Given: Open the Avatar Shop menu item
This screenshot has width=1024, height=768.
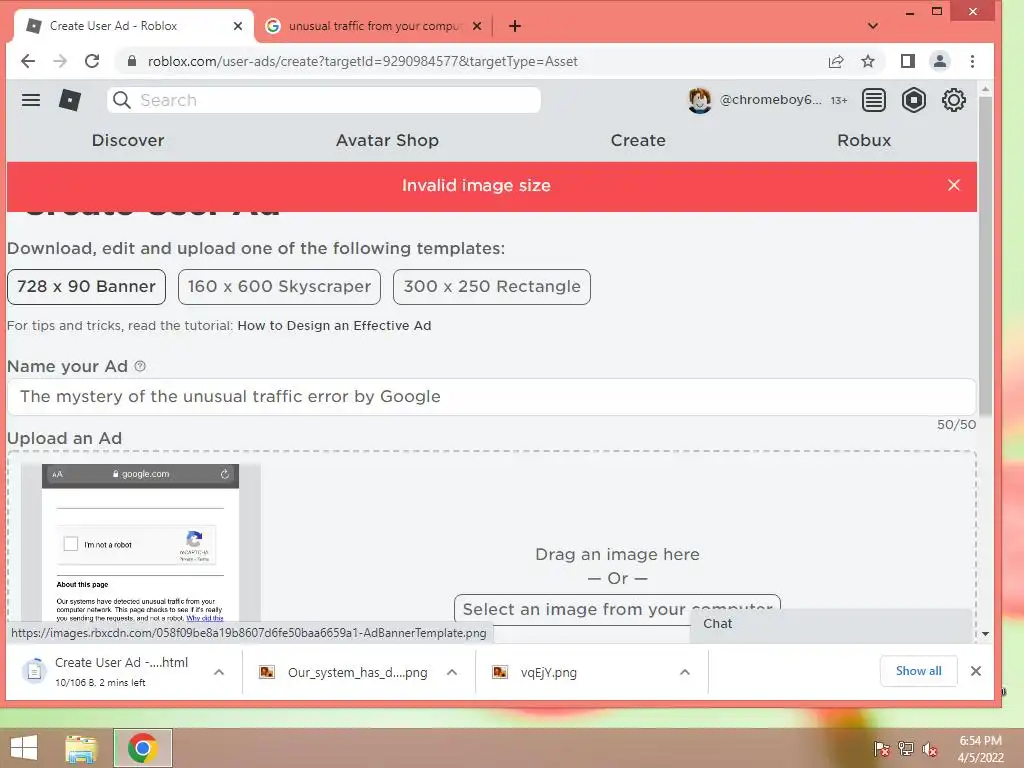Looking at the screenshot, I should [387, 140].
